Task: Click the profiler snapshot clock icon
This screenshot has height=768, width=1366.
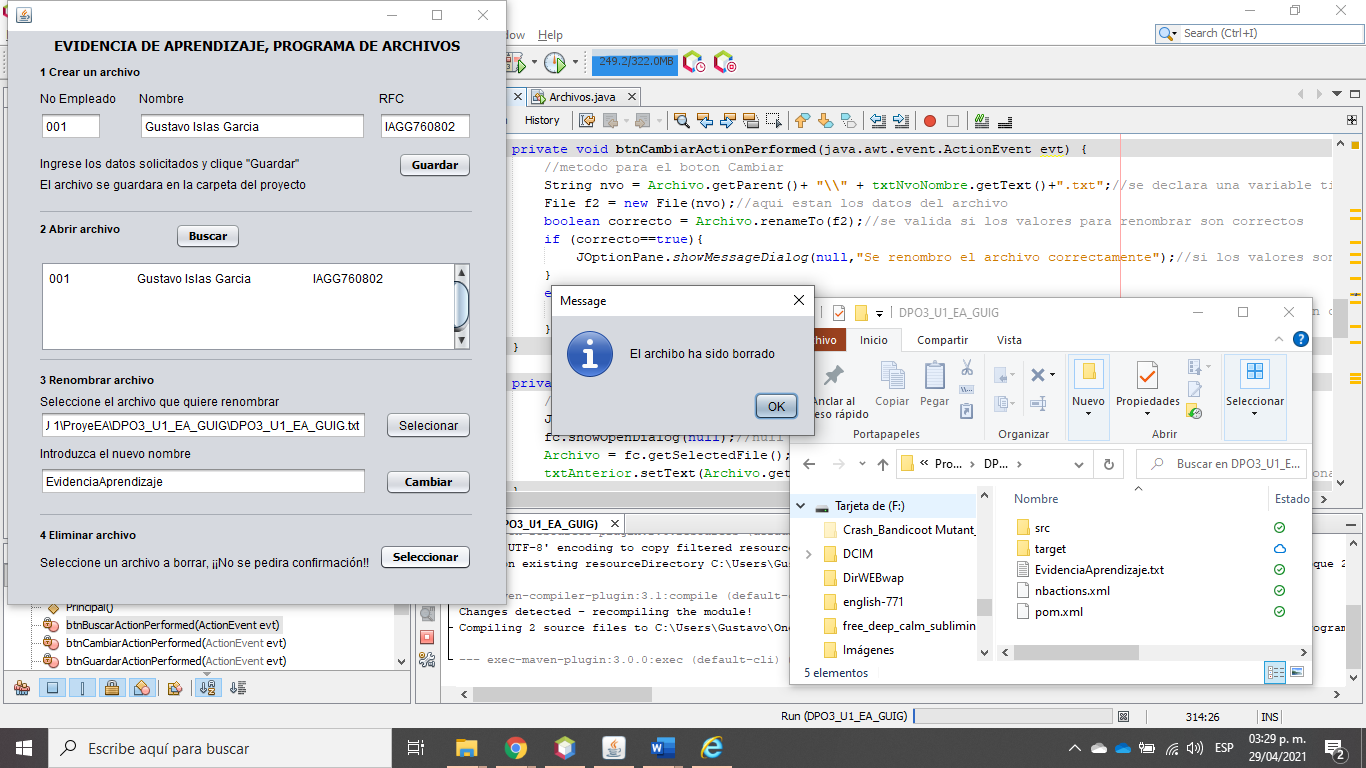Action: click(x=694, y=62)
